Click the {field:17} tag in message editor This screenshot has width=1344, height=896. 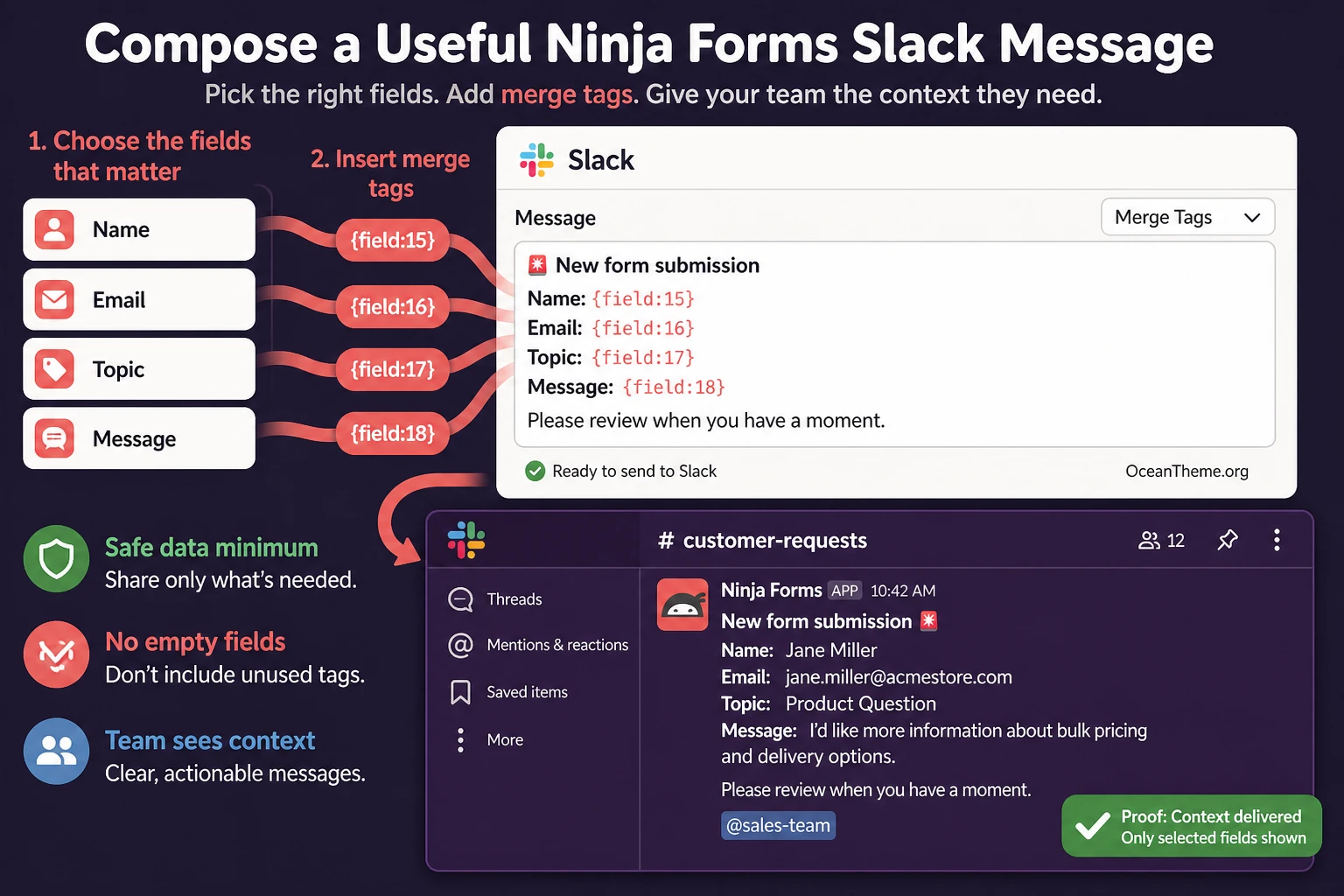(643, 357)
